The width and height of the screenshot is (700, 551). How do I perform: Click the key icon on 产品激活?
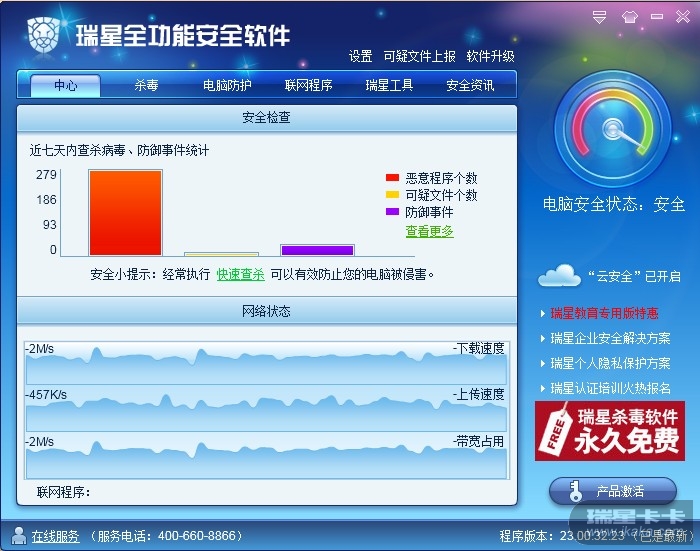575,491
